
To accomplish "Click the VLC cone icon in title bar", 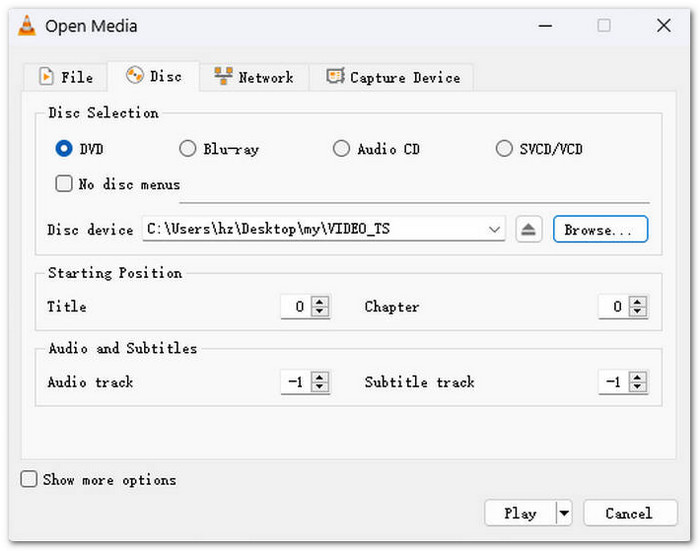I will tap(26, 26).
